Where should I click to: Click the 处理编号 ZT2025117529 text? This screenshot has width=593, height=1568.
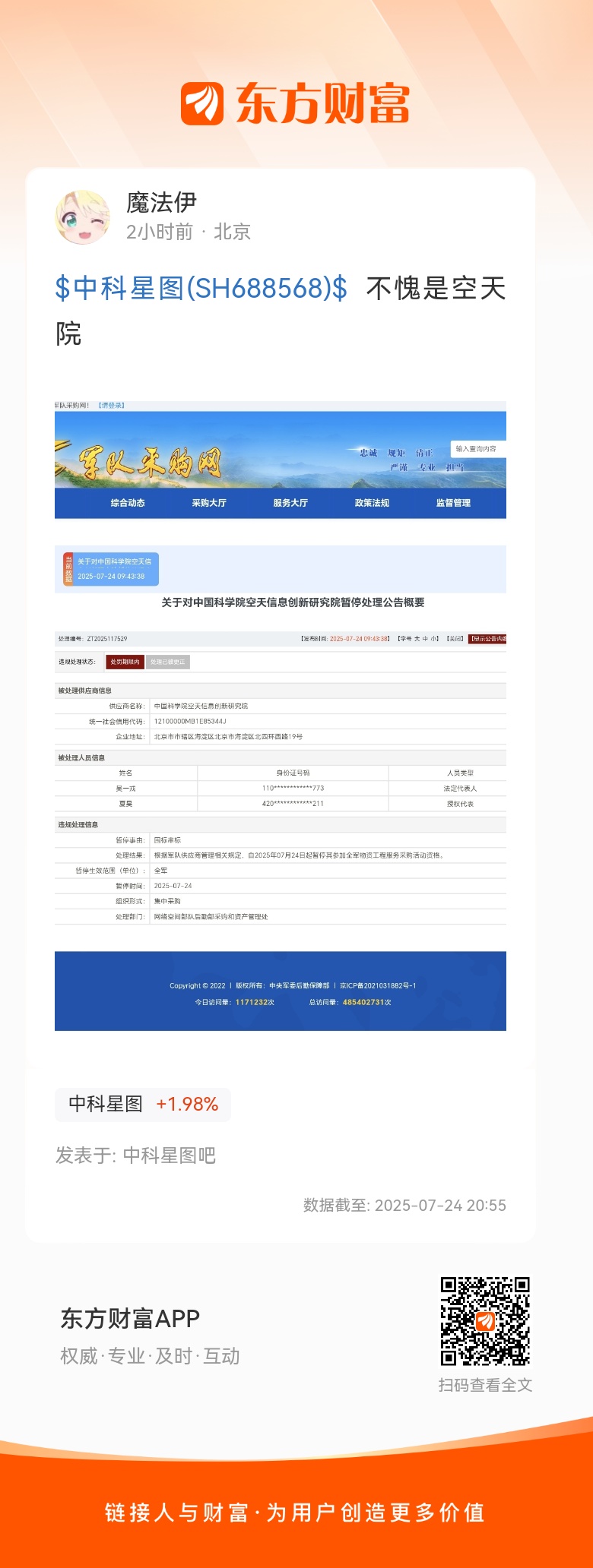pyautogui.click(x=93, y=639)
